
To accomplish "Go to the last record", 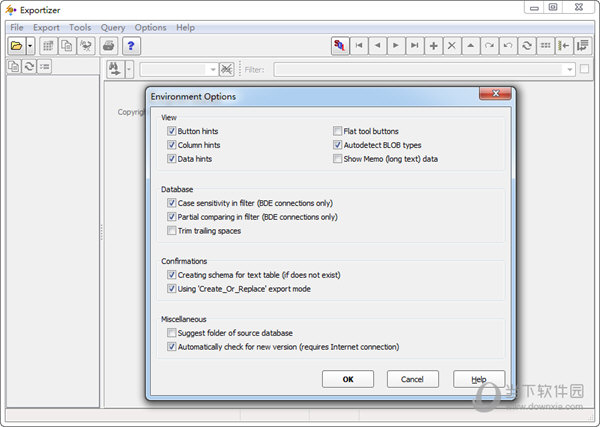I will [415, 46].
